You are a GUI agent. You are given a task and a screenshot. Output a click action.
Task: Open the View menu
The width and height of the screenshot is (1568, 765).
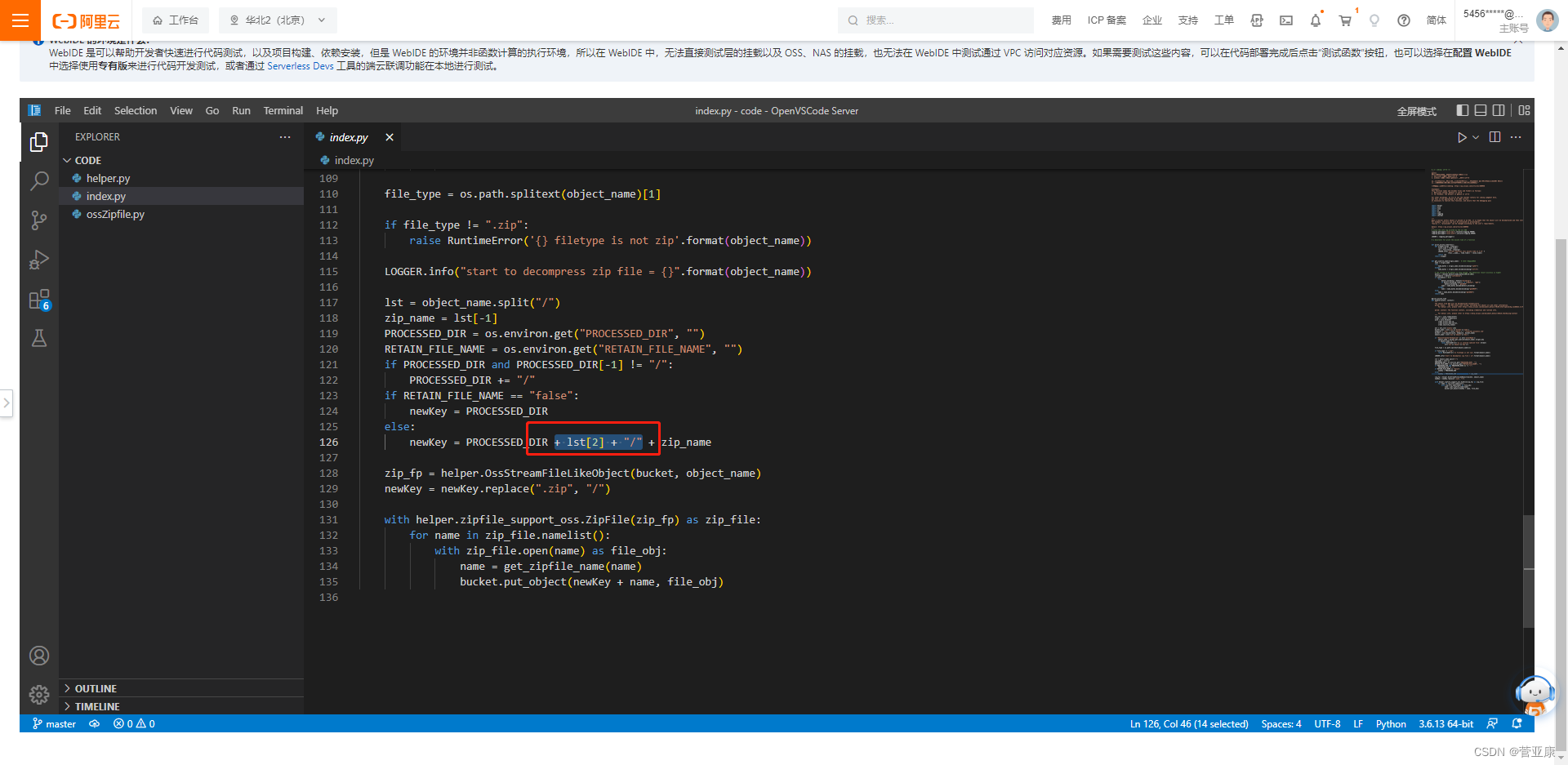pos(181,110)
